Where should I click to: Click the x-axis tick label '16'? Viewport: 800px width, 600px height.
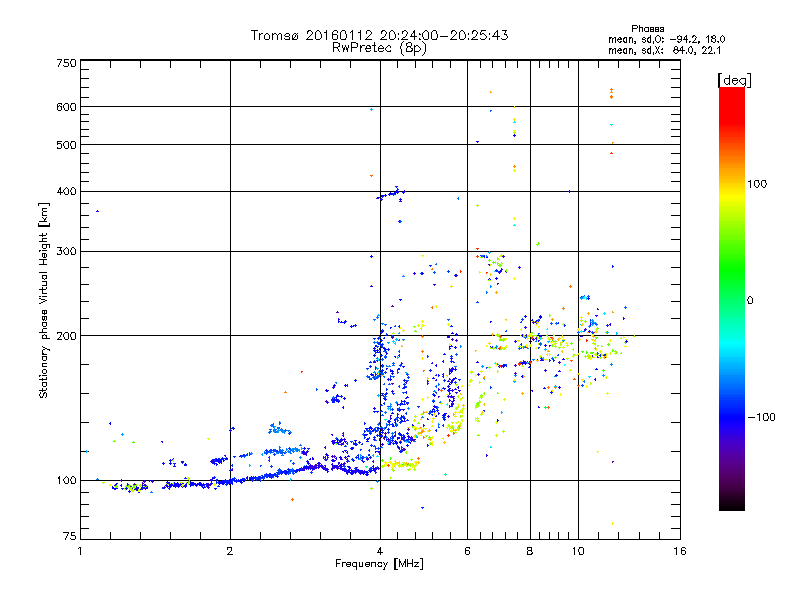click(680, 551)
